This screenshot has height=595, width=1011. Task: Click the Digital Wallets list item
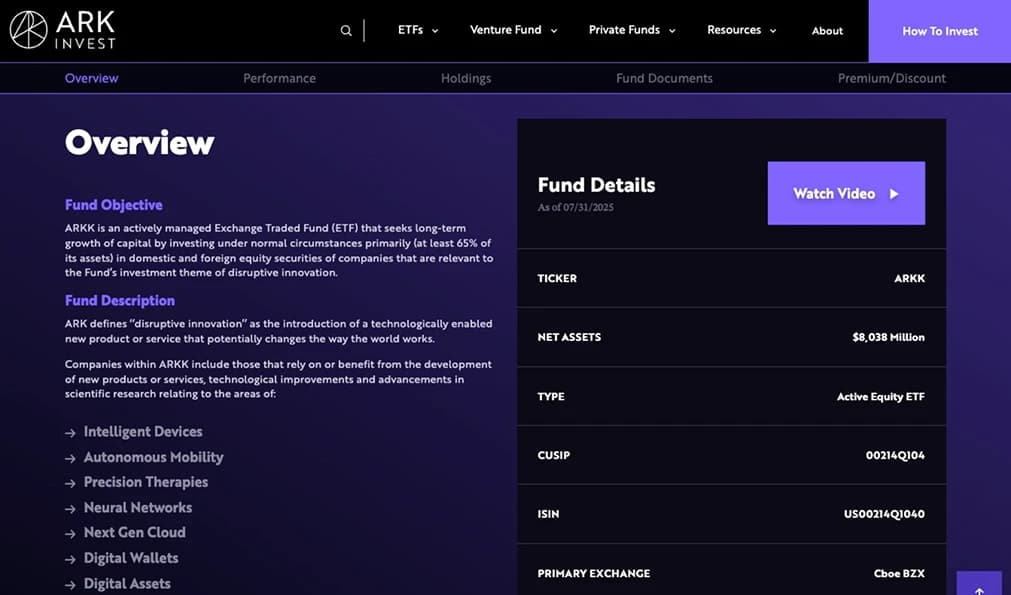coord(131,558)
